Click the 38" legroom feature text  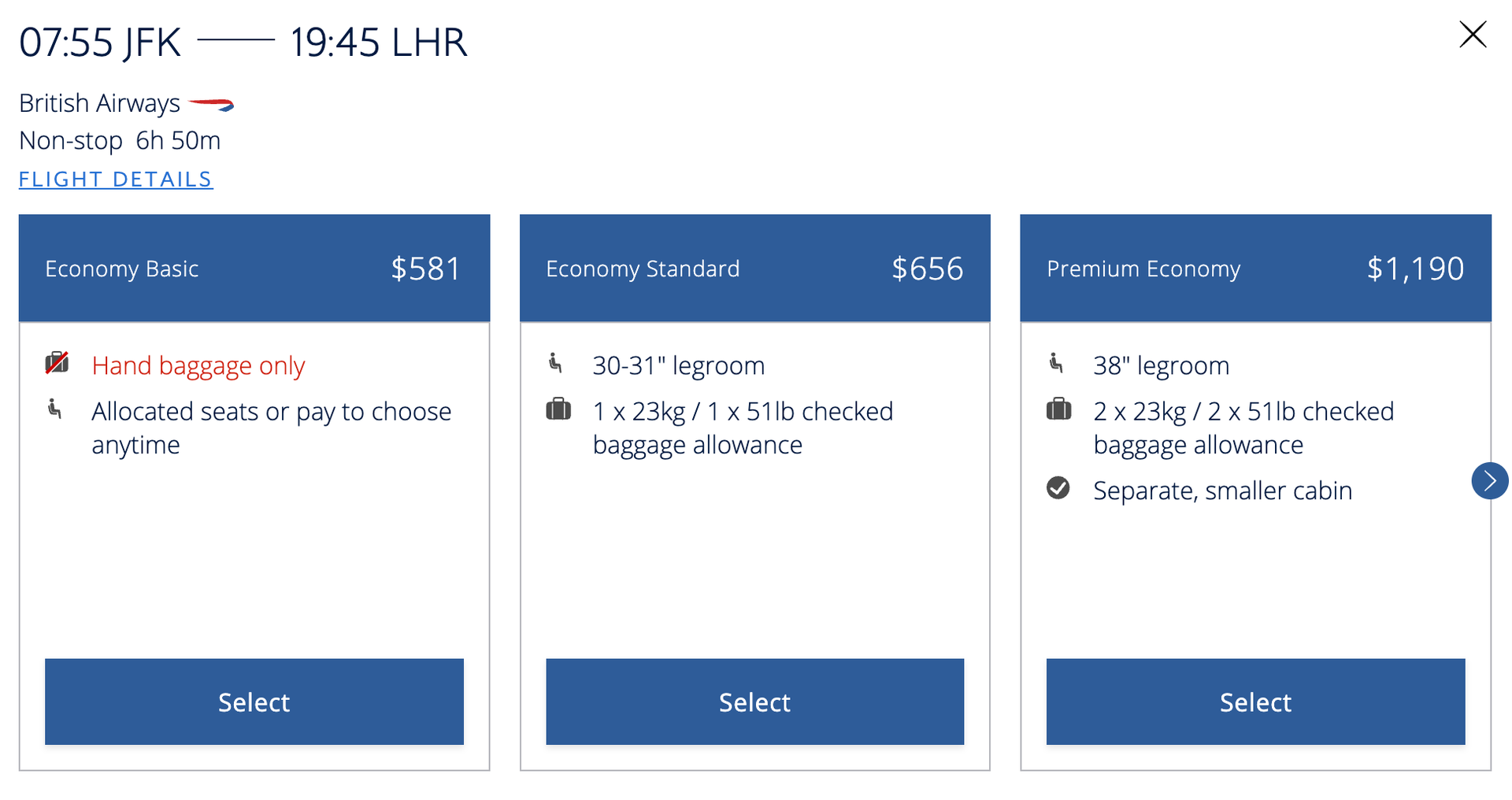coord(1161,366)
